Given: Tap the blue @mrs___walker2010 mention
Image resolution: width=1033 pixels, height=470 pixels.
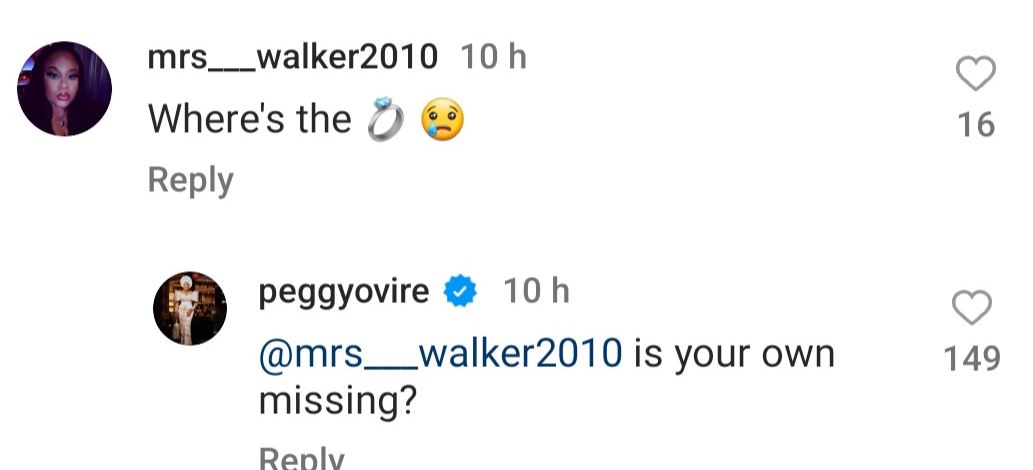Looking at the screenshot, I should (440, 354).
